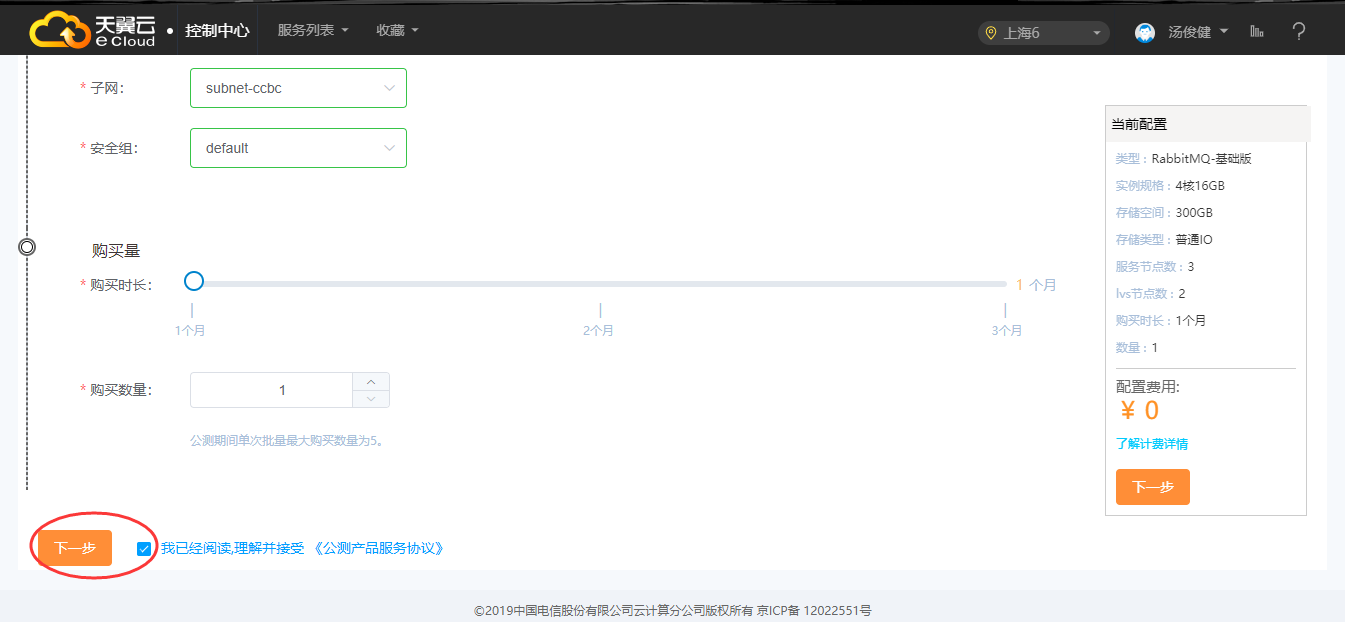This screenshot has height=622, width=1345.
Task: Open the 收藏 favorites menu
Action: [x=397, y=30]
